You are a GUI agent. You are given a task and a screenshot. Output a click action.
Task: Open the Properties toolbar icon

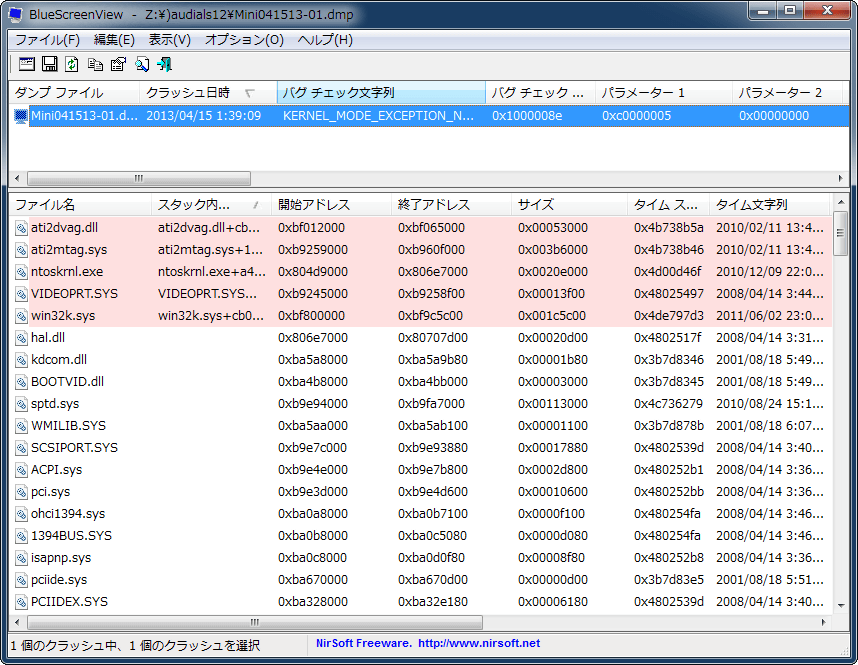coord(118,64)
